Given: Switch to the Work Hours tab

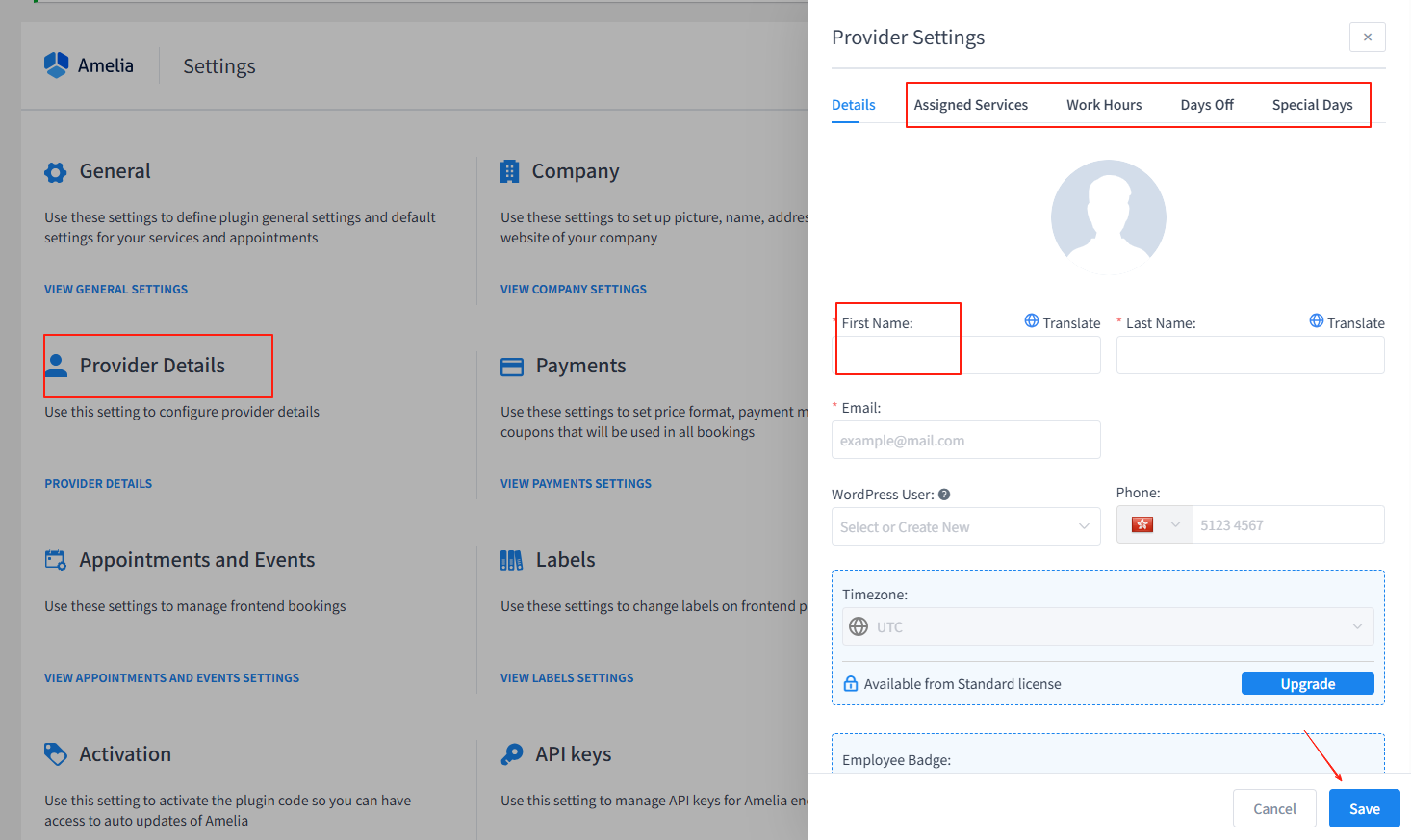Looking at the screenshot, I should [1104, 105].
